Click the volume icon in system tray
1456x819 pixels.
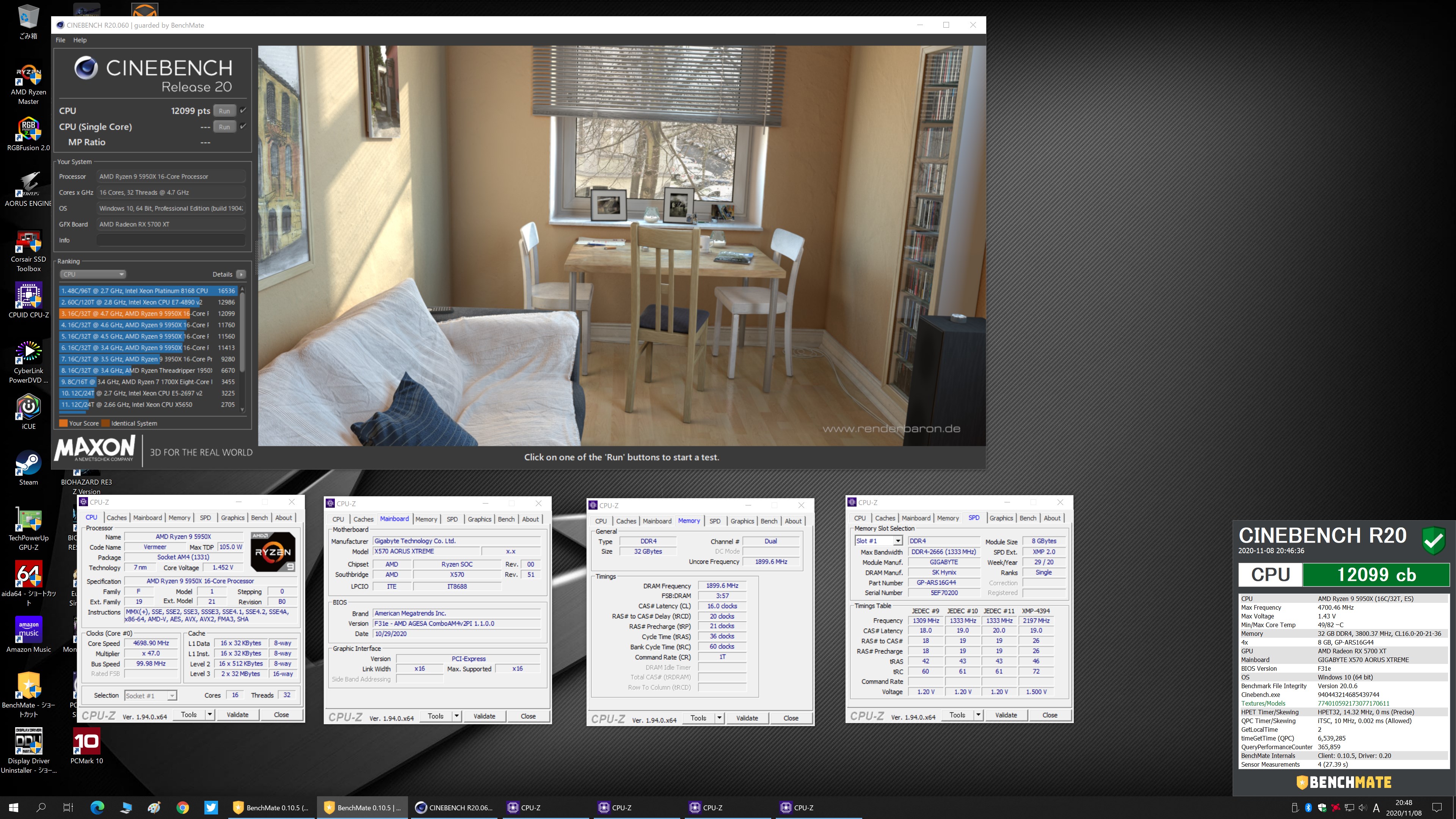[x=1362, y=808]
